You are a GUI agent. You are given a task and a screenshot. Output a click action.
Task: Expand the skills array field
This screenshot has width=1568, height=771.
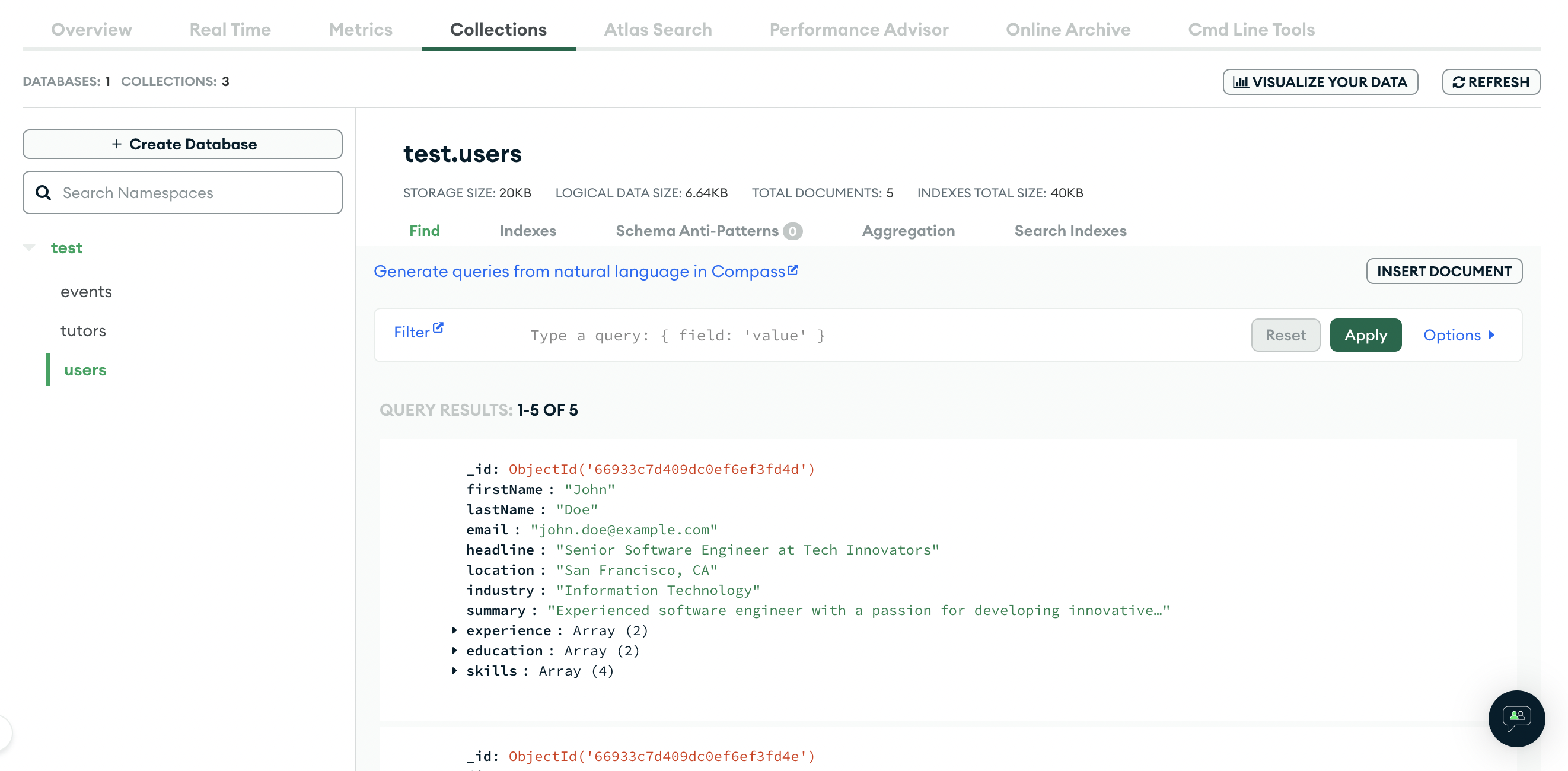click(455, 670)
